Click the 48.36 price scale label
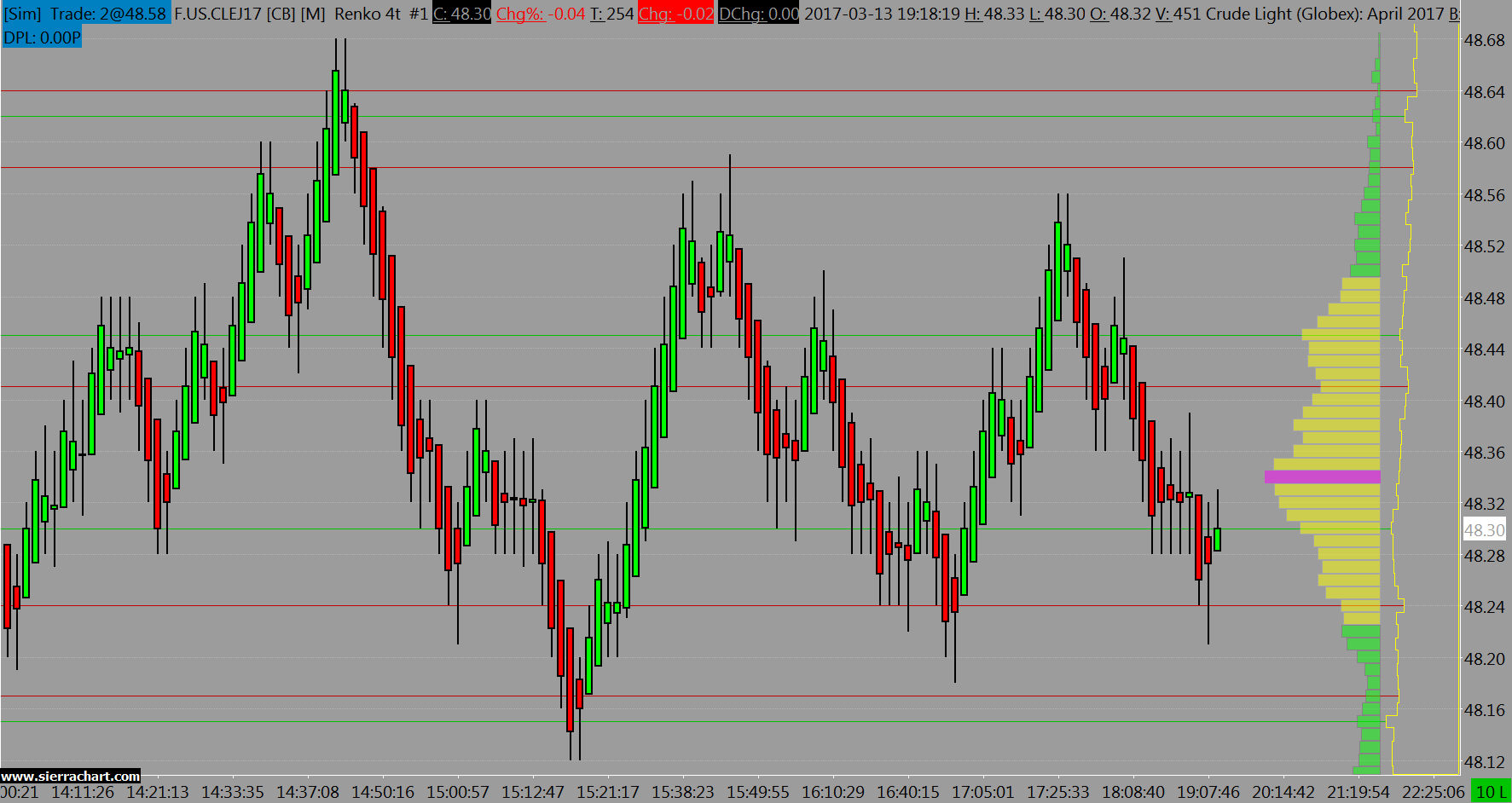This screenshot has height=803, width=1512. [x=1484, y=453]
